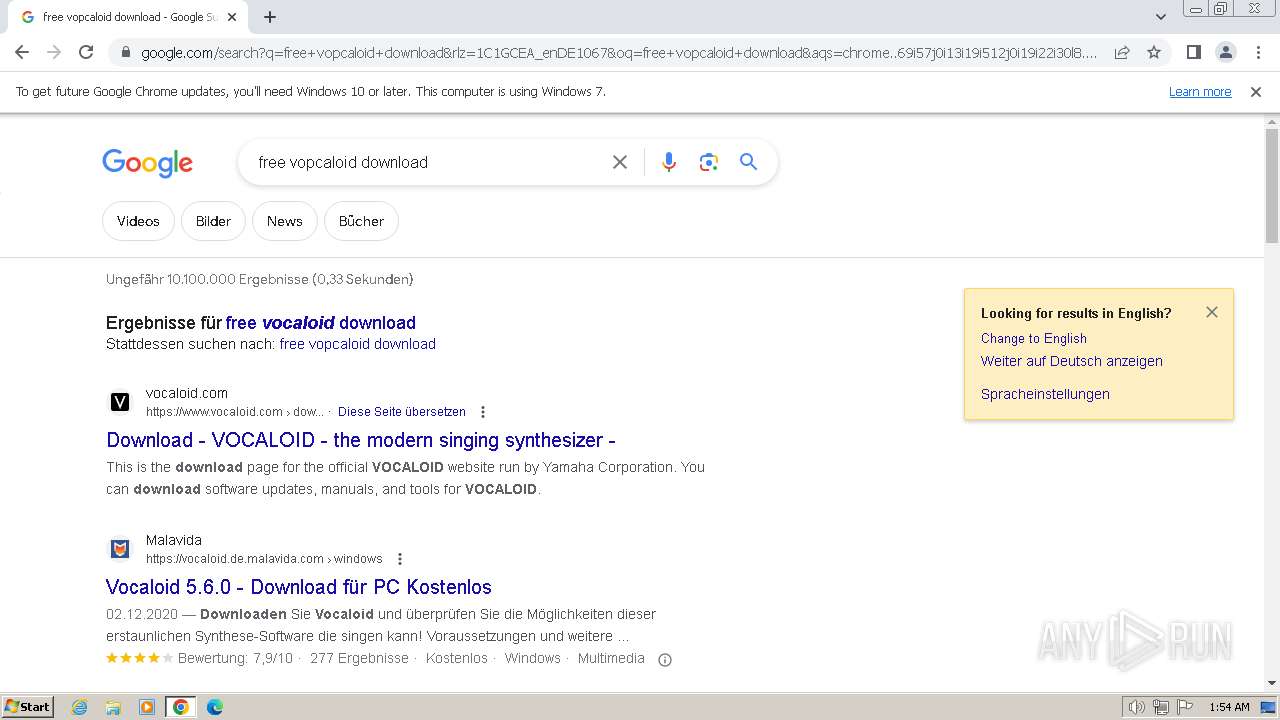Click the 'Ungefähr 10.100.000 Ergebnisse' count text
1280x720 pixels.
point(260,280)
